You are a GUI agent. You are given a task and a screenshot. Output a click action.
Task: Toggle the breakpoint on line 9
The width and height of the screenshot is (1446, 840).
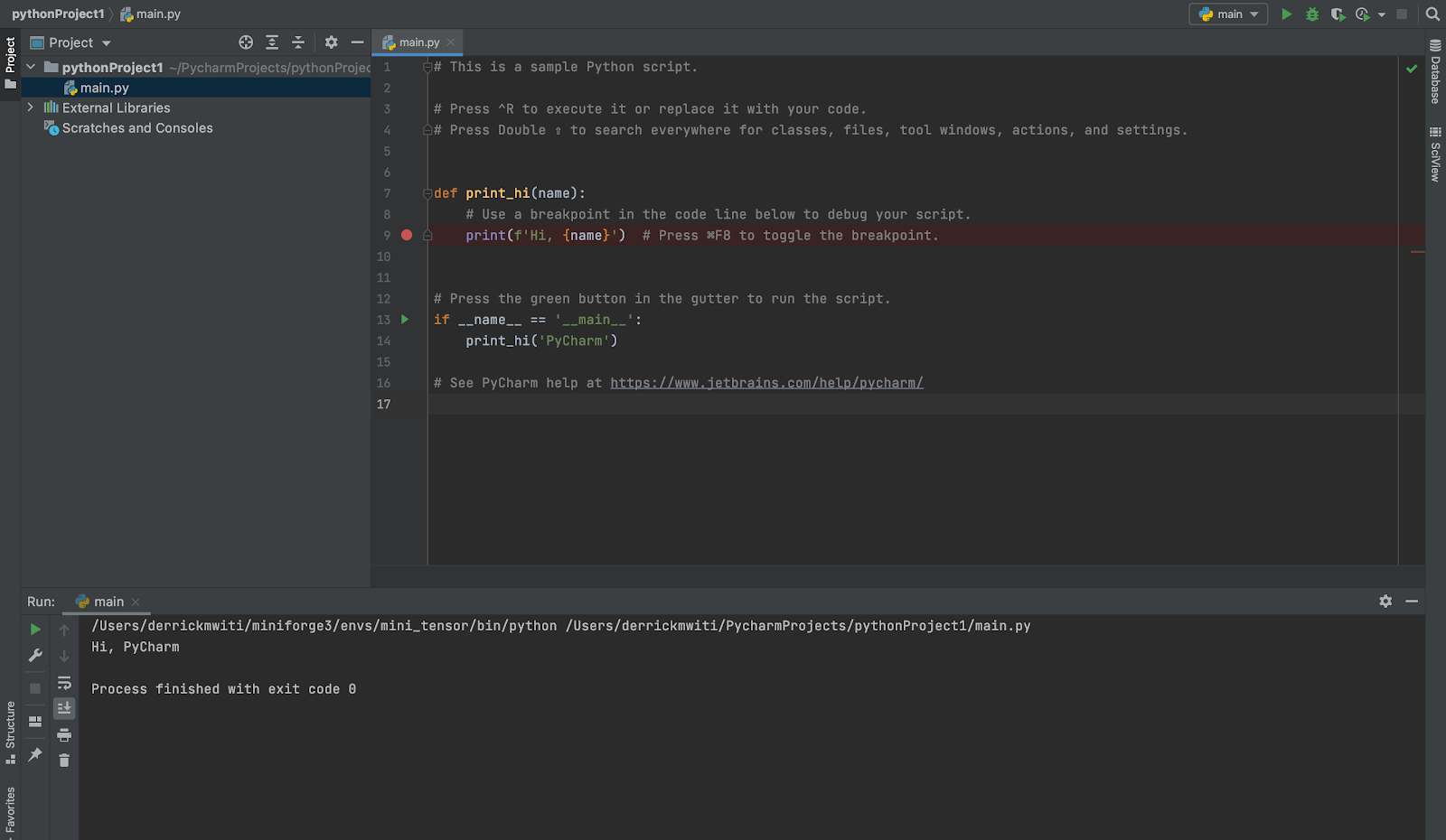point(407,235)
